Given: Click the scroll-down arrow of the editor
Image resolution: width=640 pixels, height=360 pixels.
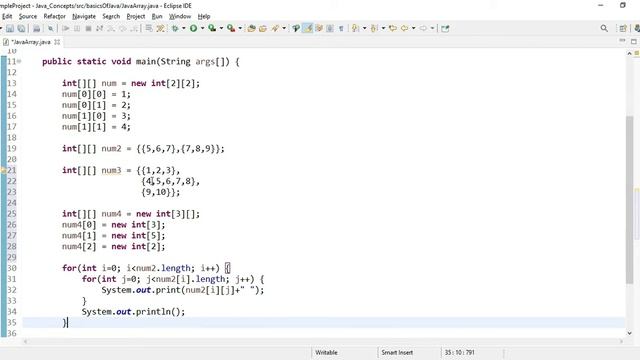Looking at the screenshot, I should point(629,333).
